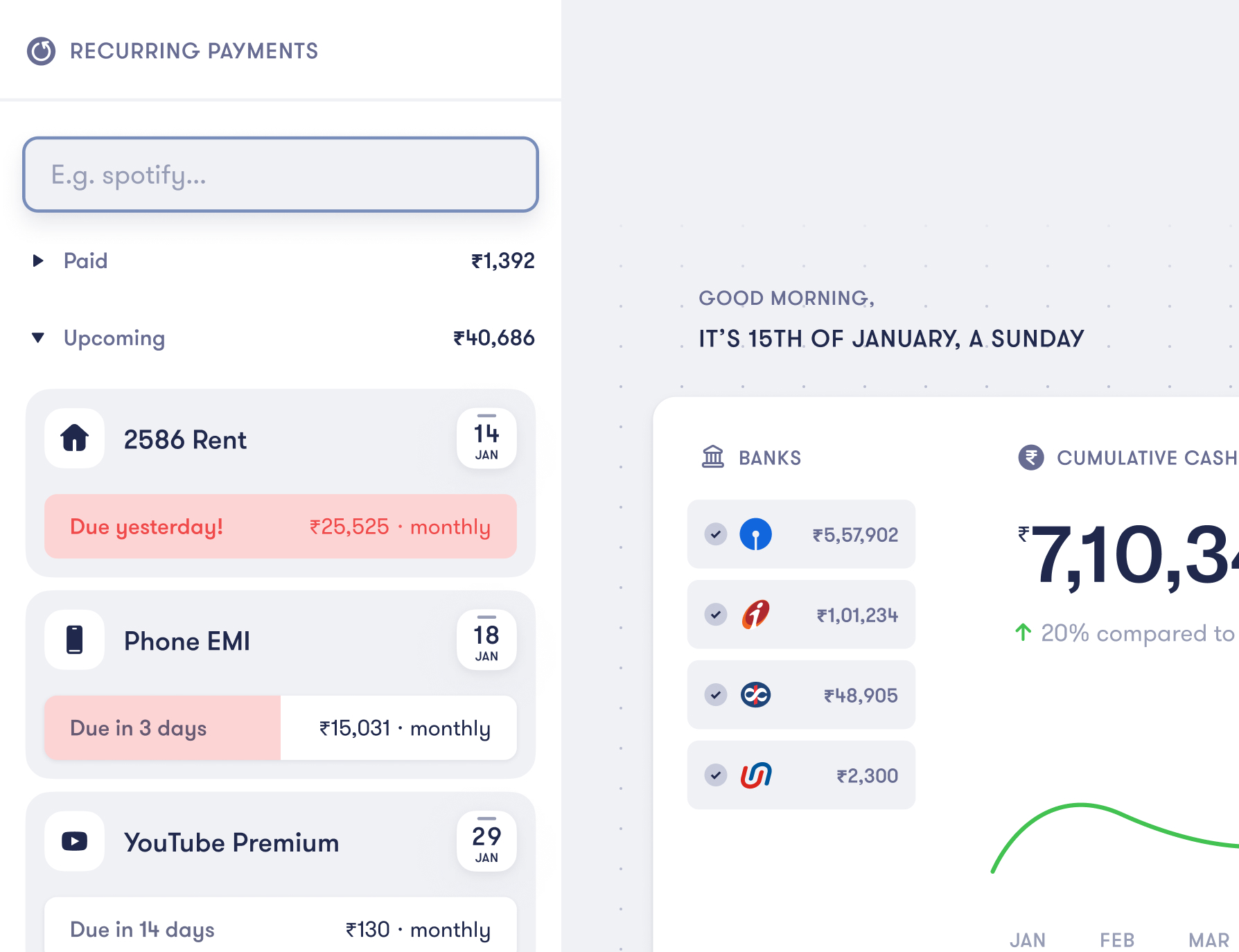Screen dimensions: 1239x952
Task: Click the Paid total ₹1,392
Action: pyautogui.click(x=503, y=261)
